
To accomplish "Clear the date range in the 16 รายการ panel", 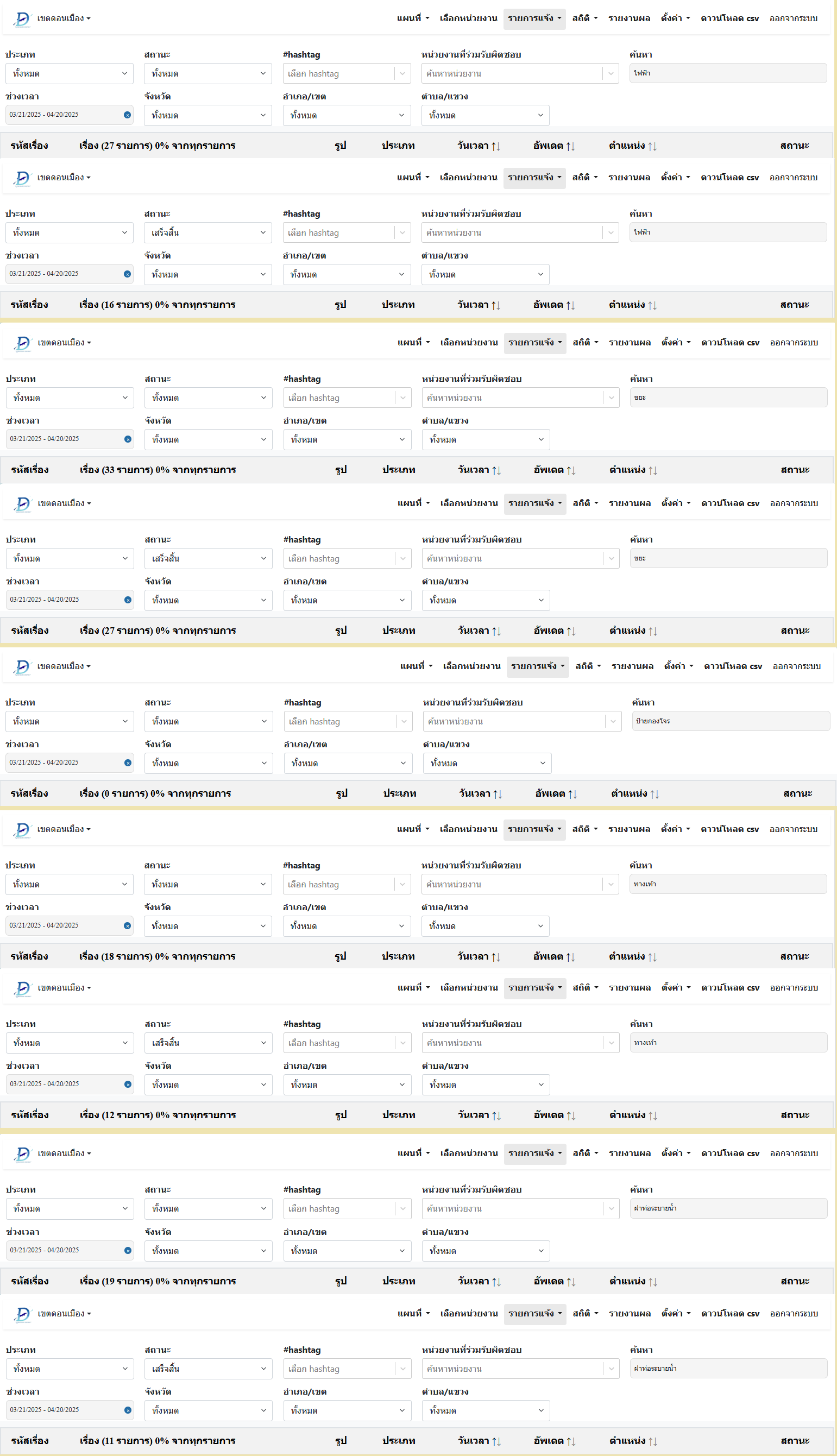I will point(127,274).
